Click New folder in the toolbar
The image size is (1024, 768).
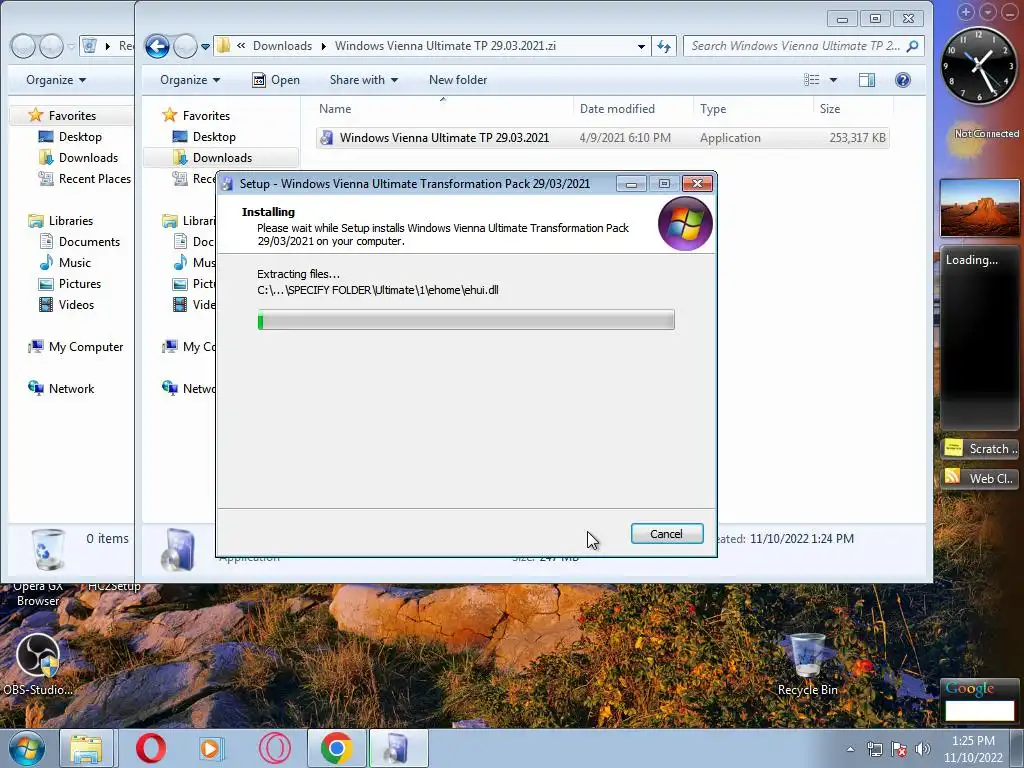(x=458, y=80)
